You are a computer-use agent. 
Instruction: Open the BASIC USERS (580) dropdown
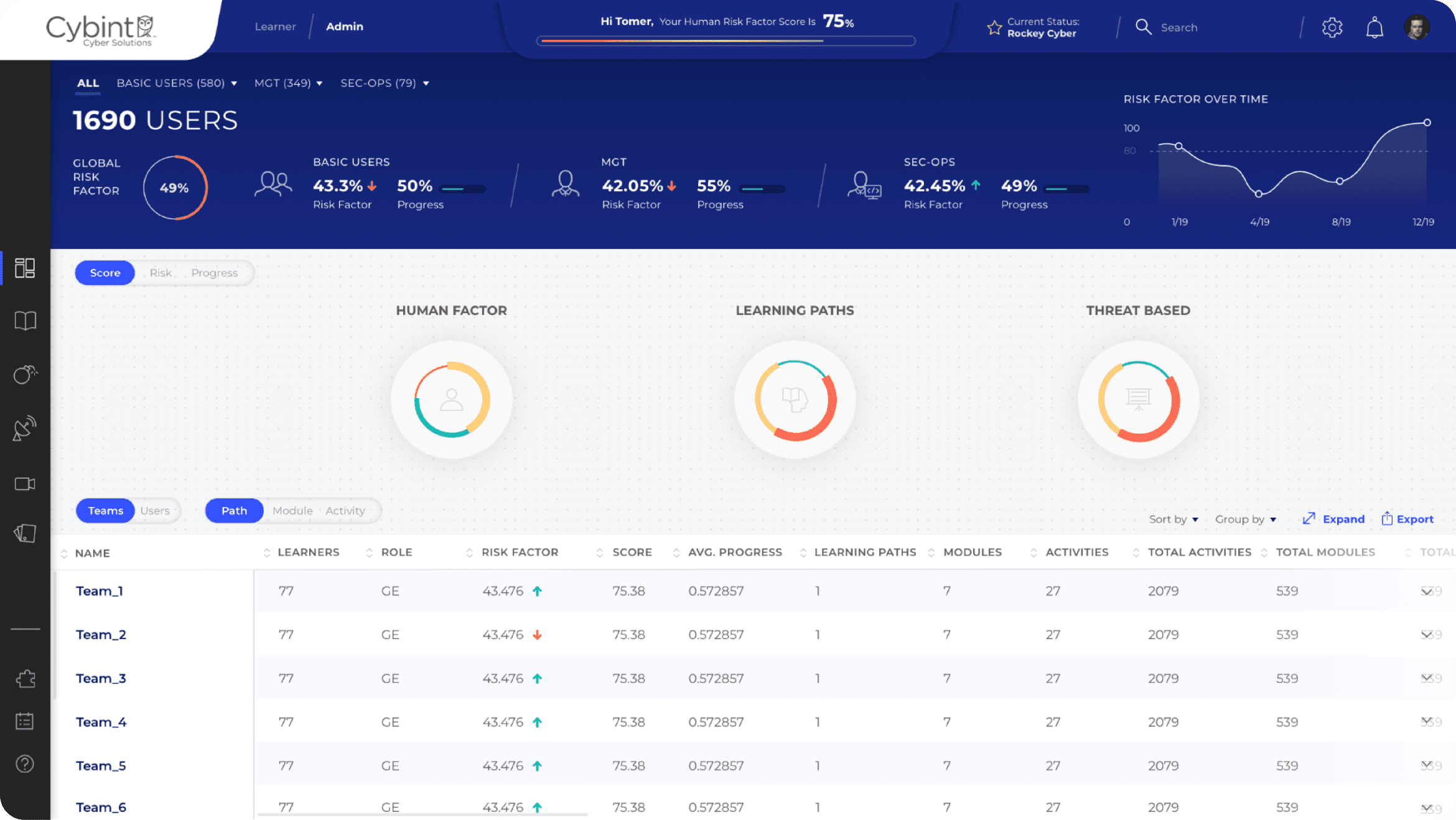177,83
